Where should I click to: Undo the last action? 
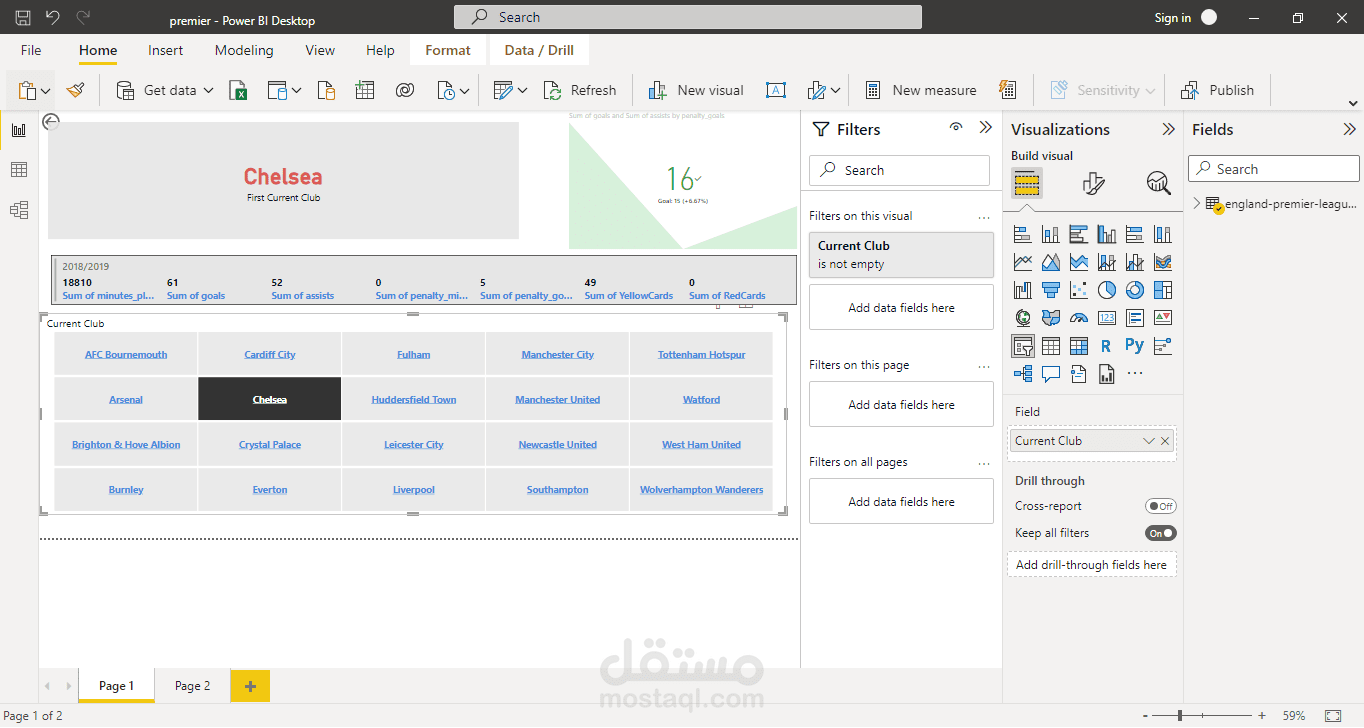pos(53,17)
